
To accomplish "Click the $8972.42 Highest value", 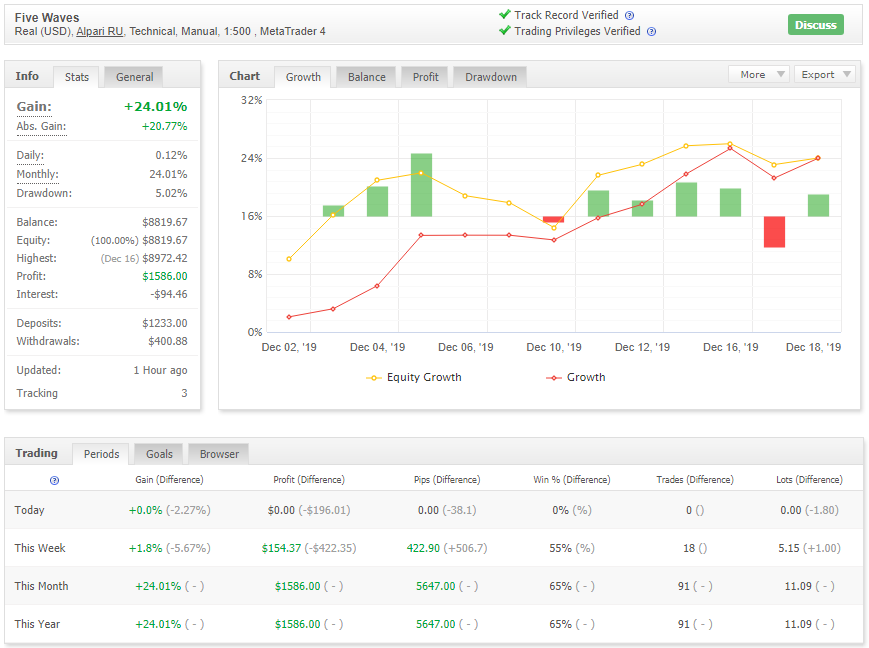I will tap(165, 258).
